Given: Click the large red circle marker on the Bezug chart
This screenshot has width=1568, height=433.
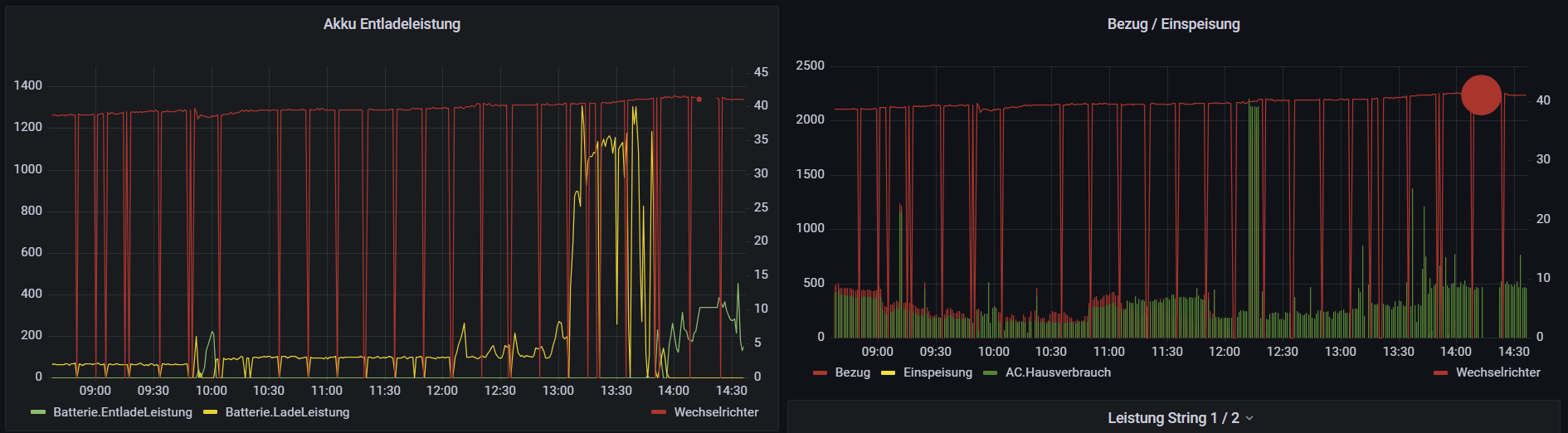Looking at the screenshot, I should pyautogui.click(x=1481, y=95).
